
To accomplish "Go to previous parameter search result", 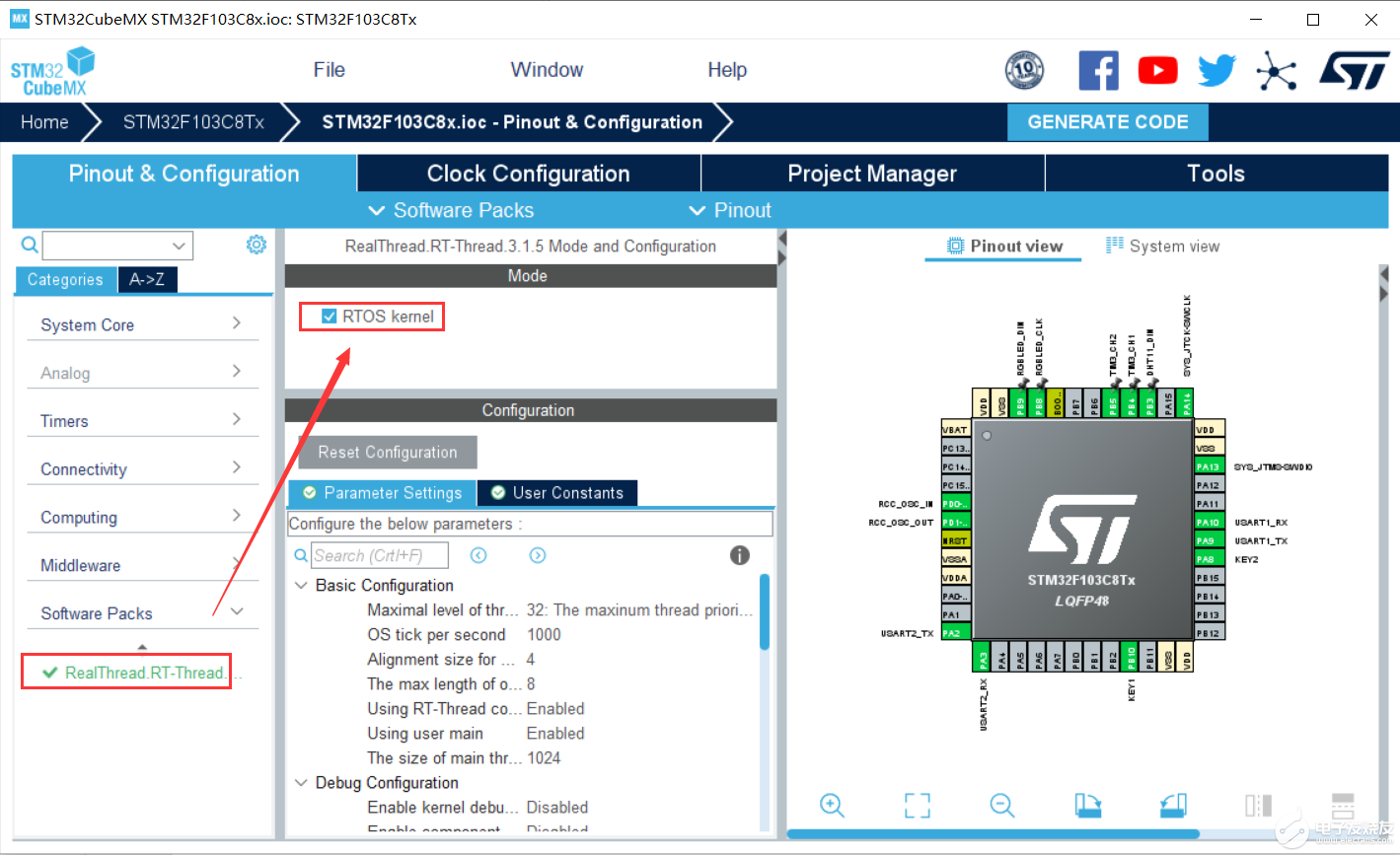I will pyautogui.click(x=479, y=555).
